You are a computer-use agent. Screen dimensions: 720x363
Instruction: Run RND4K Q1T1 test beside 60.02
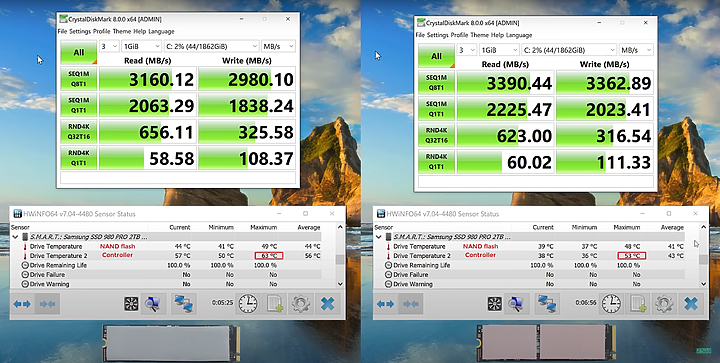[x=436, y=161]
